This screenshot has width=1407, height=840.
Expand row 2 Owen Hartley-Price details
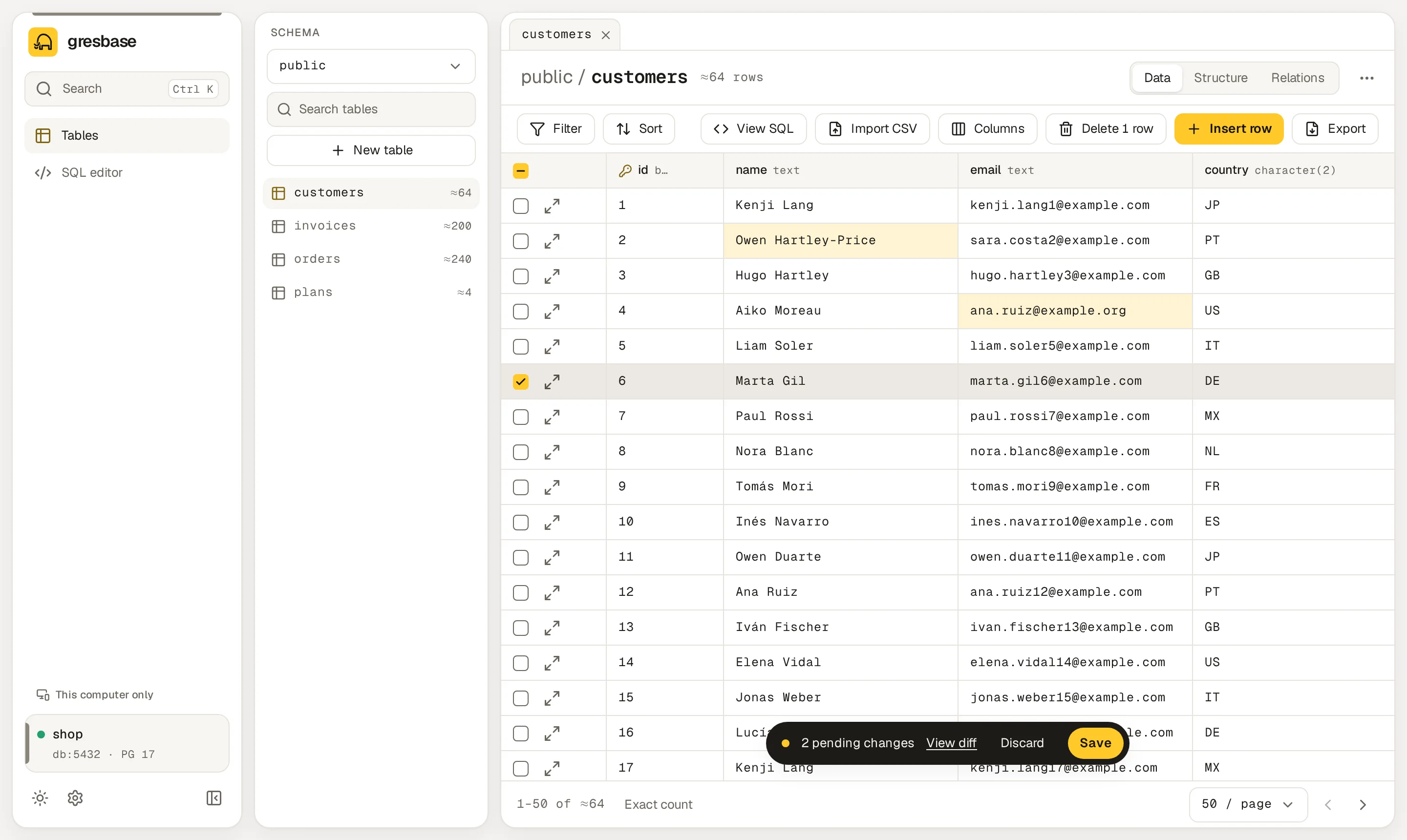point(552,241)
